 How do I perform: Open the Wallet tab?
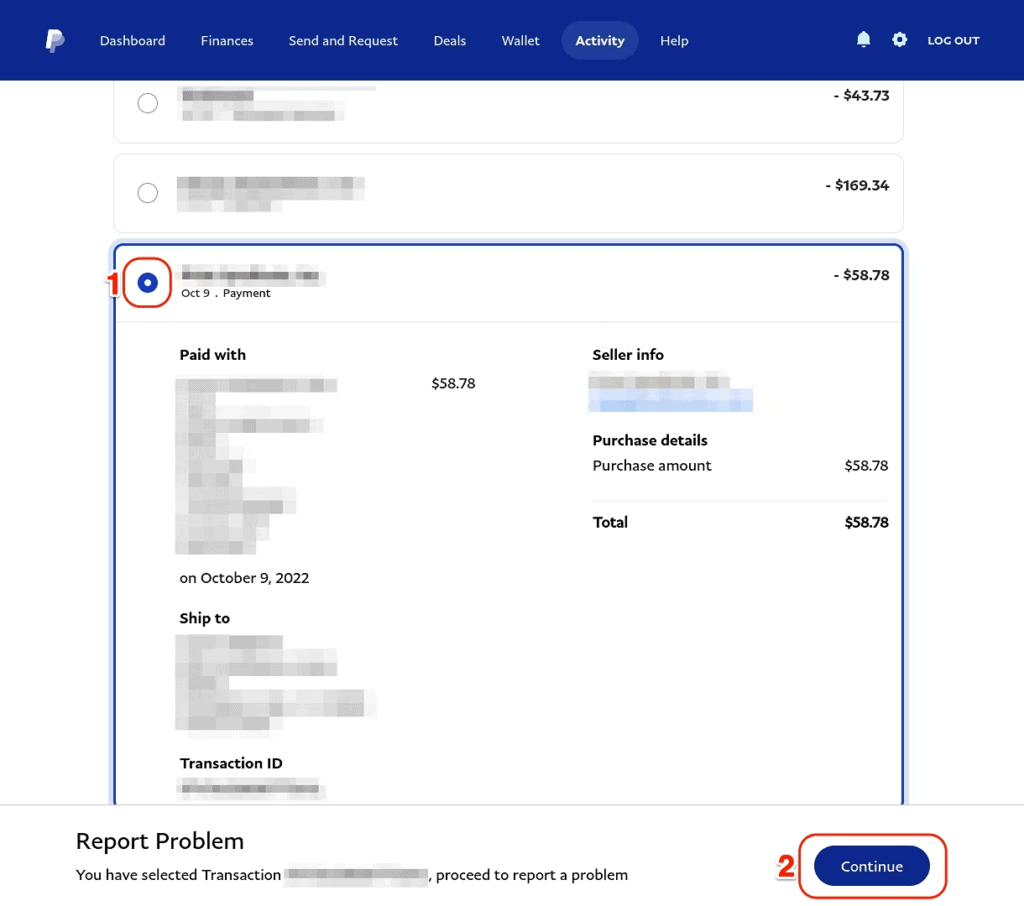click(520, 41)
